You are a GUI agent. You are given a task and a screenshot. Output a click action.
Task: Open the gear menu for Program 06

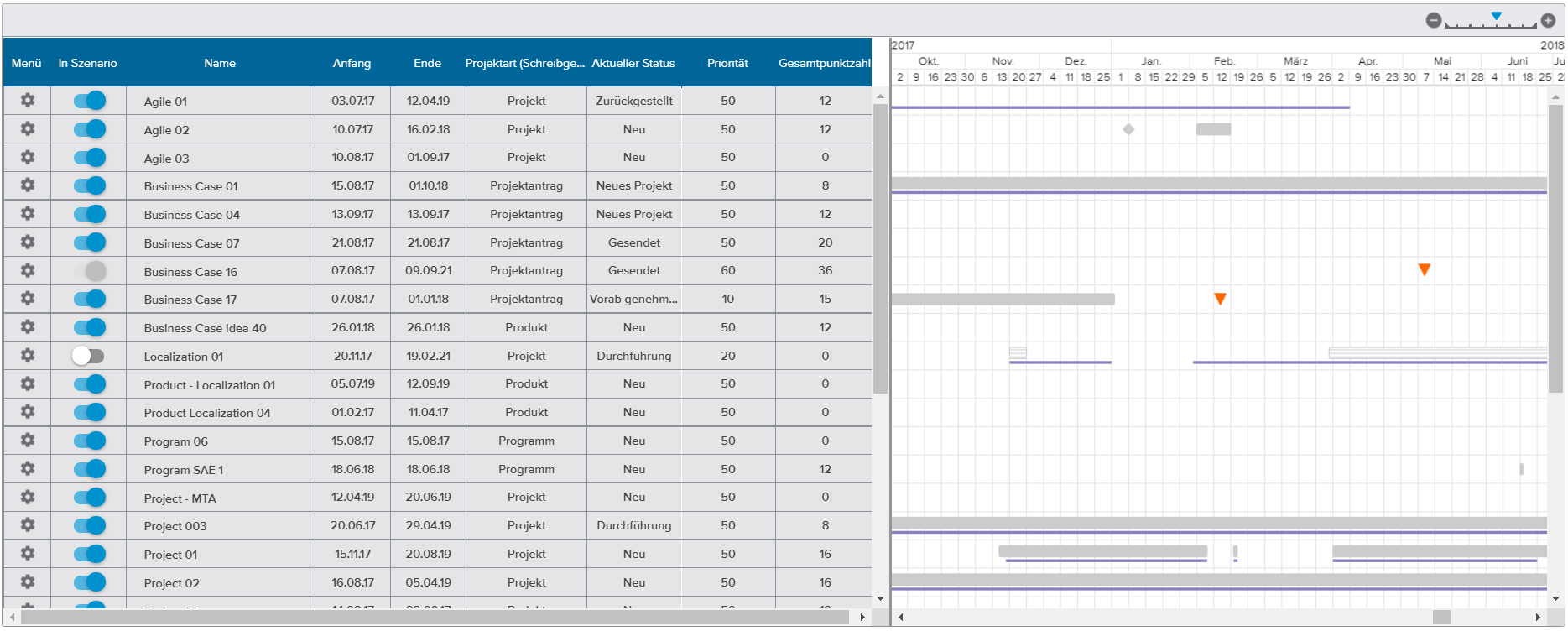[x=28, y=440]
